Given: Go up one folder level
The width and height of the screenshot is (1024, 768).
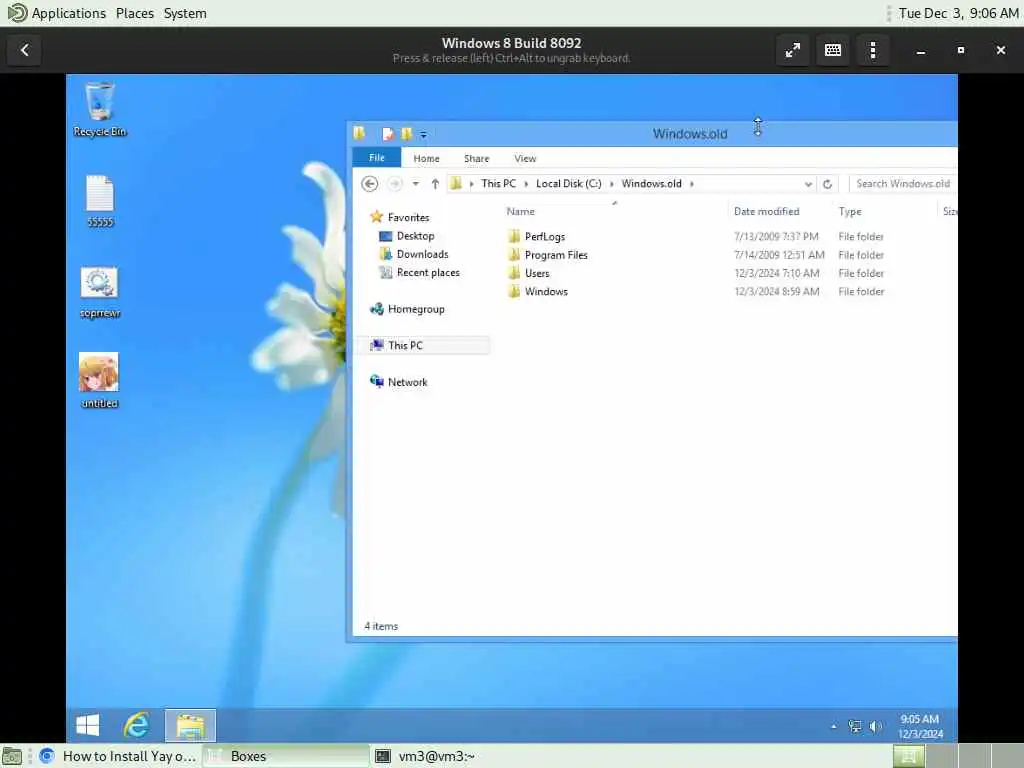Looking at the screenshot, I should (435, 184).
